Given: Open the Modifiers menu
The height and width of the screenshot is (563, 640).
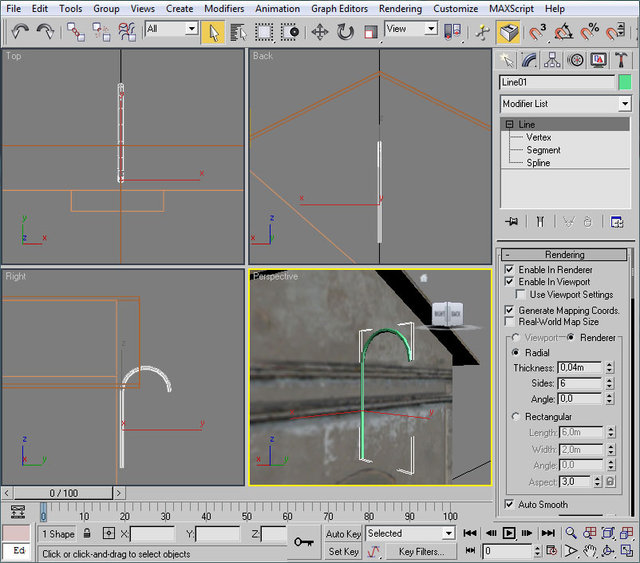Looking at the screenshot, I should [x=223, y=8].
